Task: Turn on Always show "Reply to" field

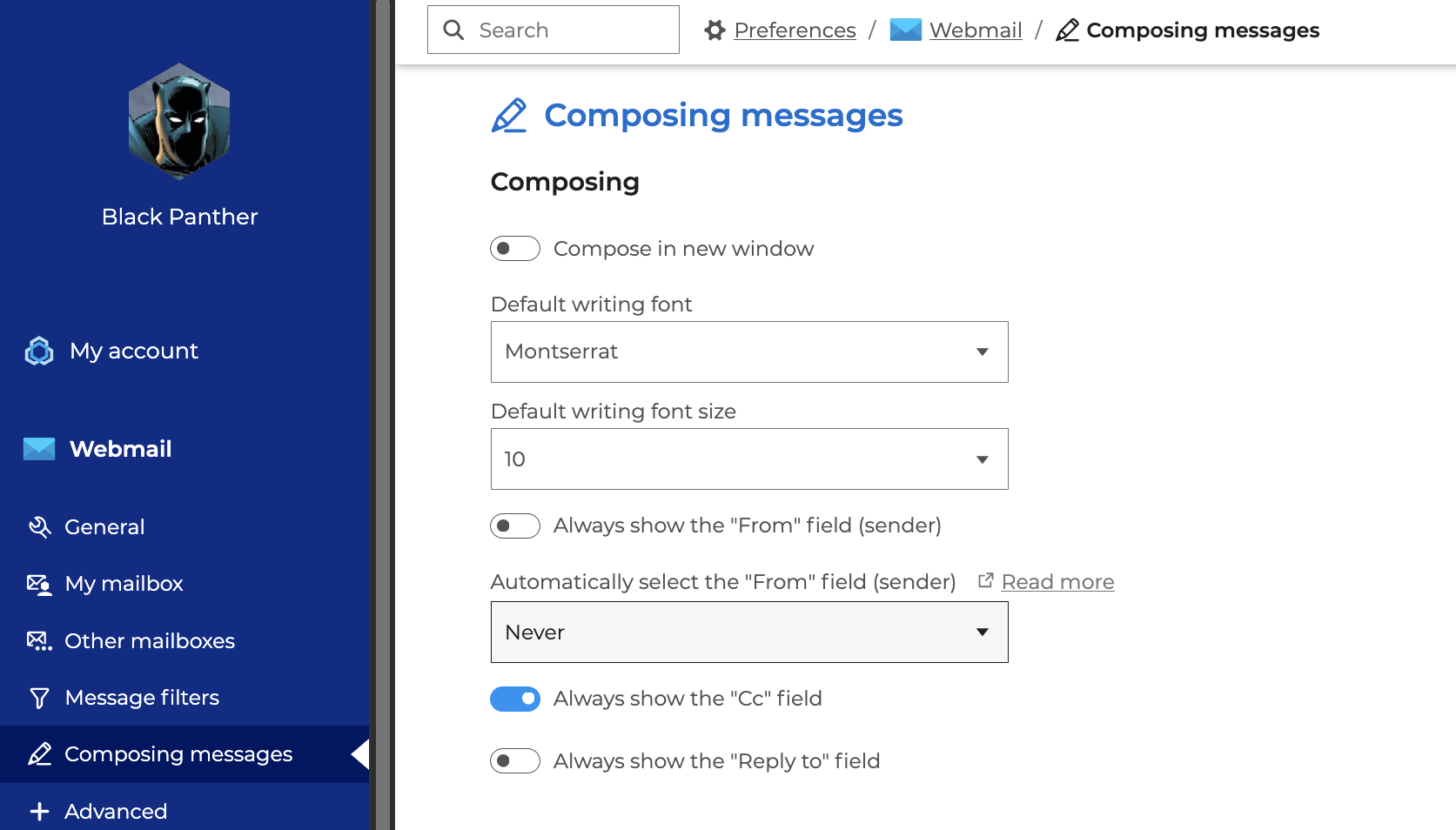Action: pyautogui.click(x=515, y=761)
